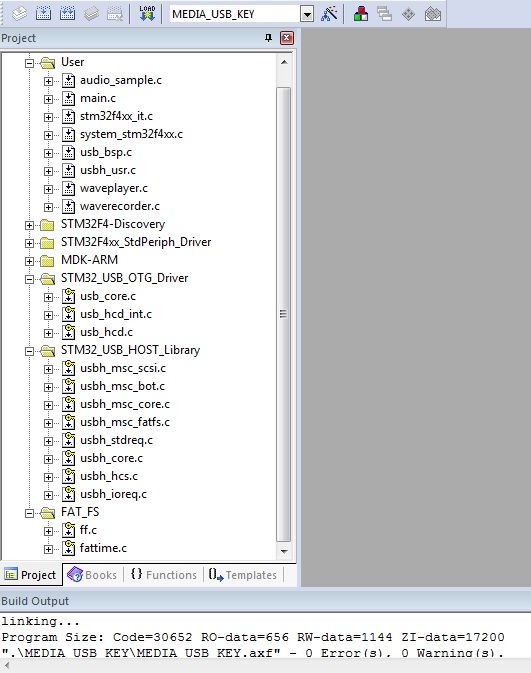Select usb_bsp.c file
The width and height of the screenshot is (531, 673).
coord(106,152)
